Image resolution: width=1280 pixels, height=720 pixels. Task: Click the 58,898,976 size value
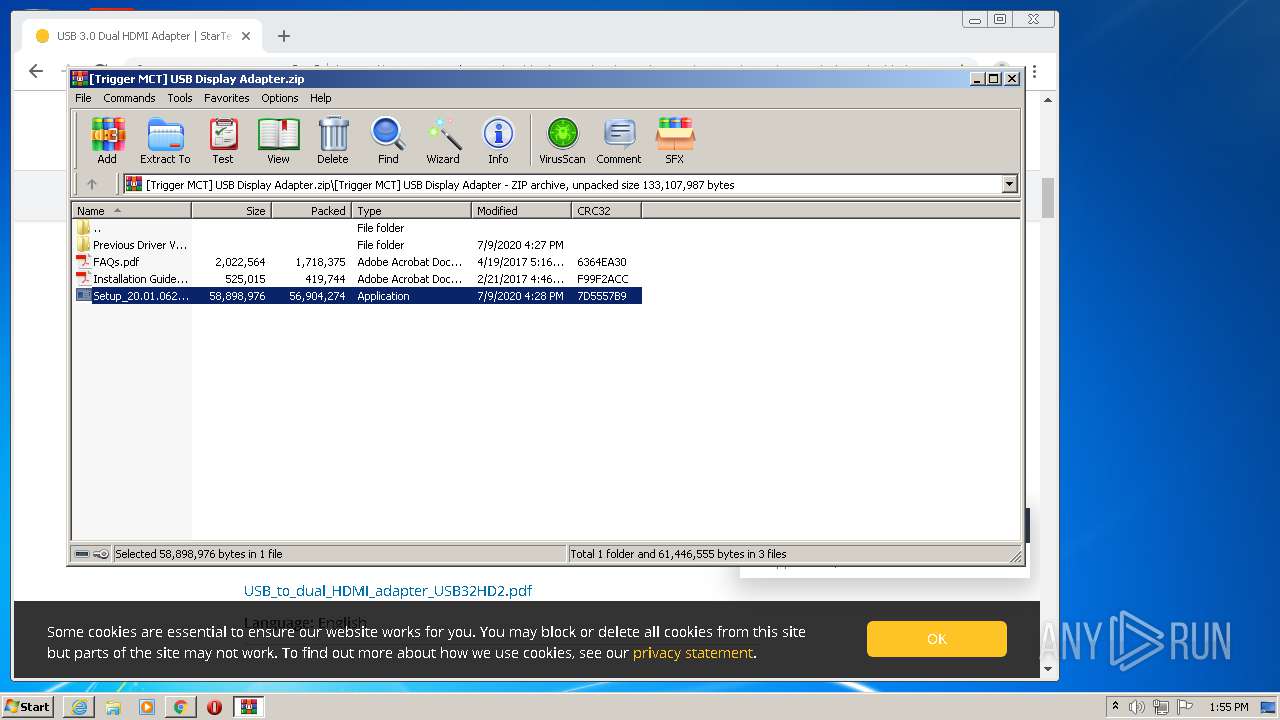(x=237, y=296)
